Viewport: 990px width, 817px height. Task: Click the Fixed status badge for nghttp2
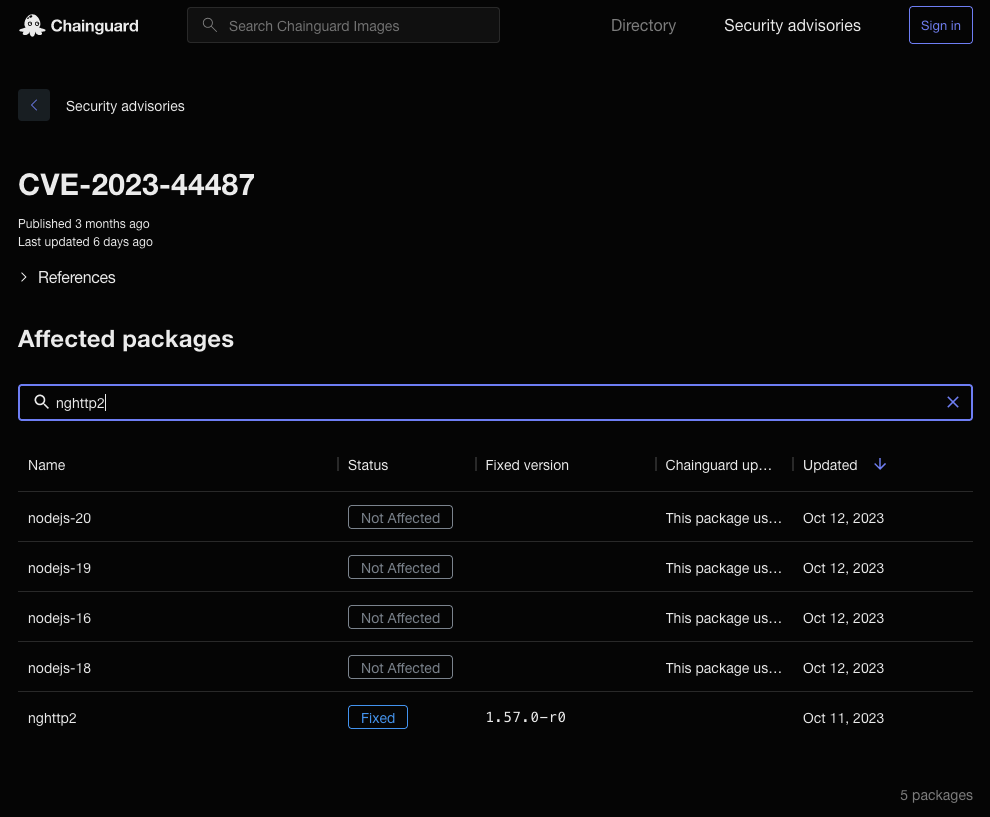click(377, 717)
